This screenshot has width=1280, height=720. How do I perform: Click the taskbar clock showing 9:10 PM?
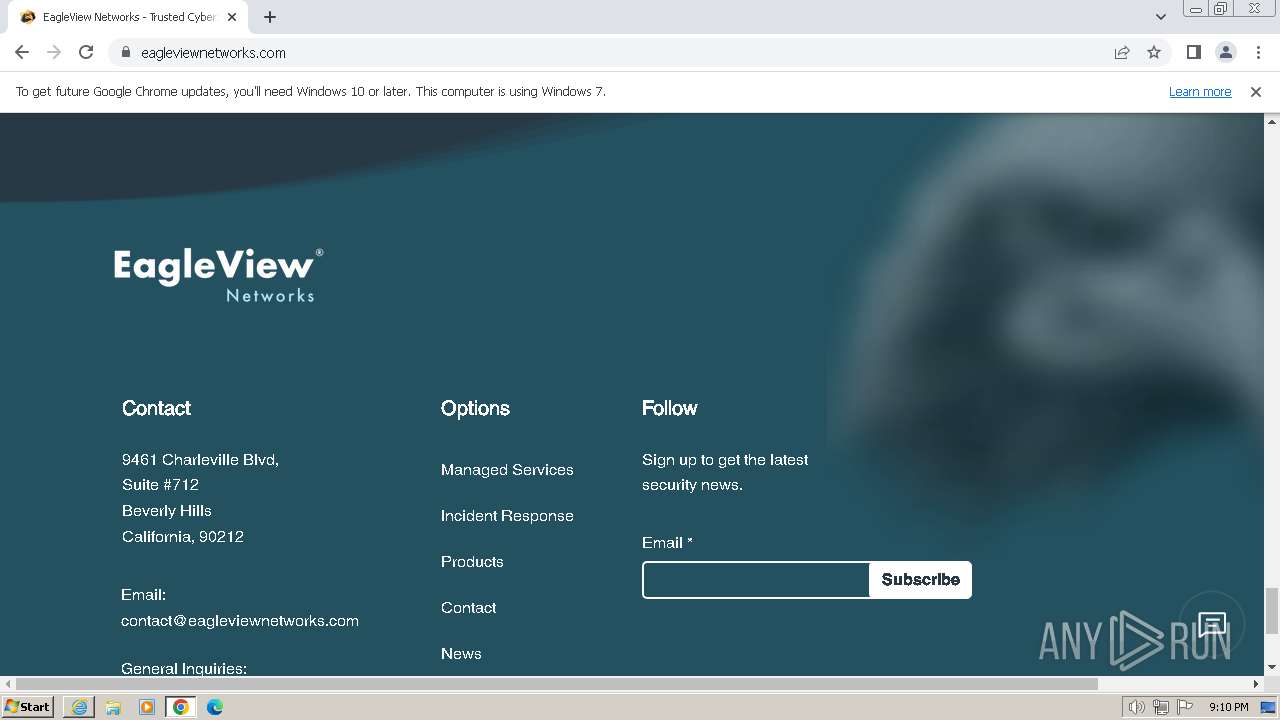pos(1228,707)
